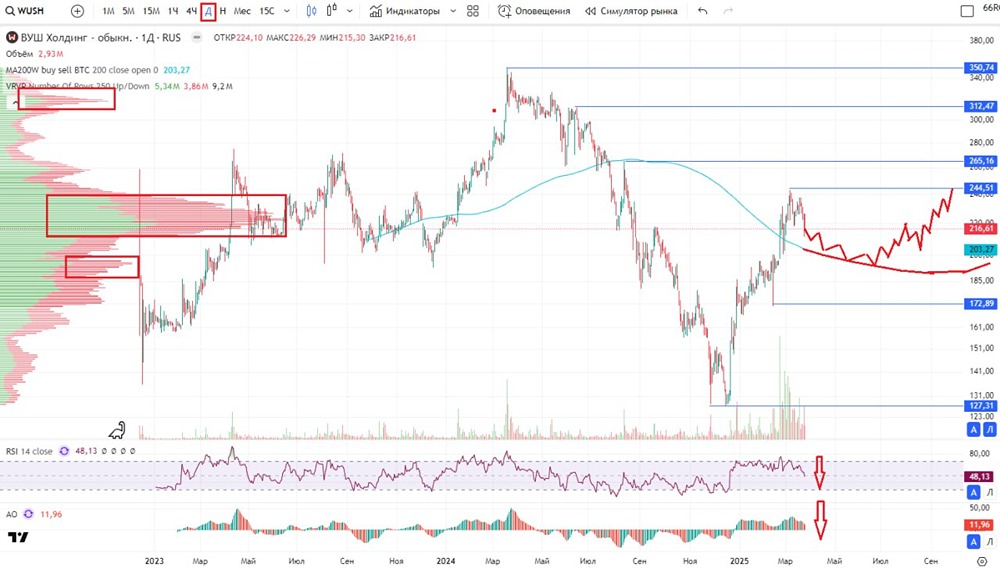Click 2025 on the time axis
The image size is (1000, 568).
(x=739, y=561)
